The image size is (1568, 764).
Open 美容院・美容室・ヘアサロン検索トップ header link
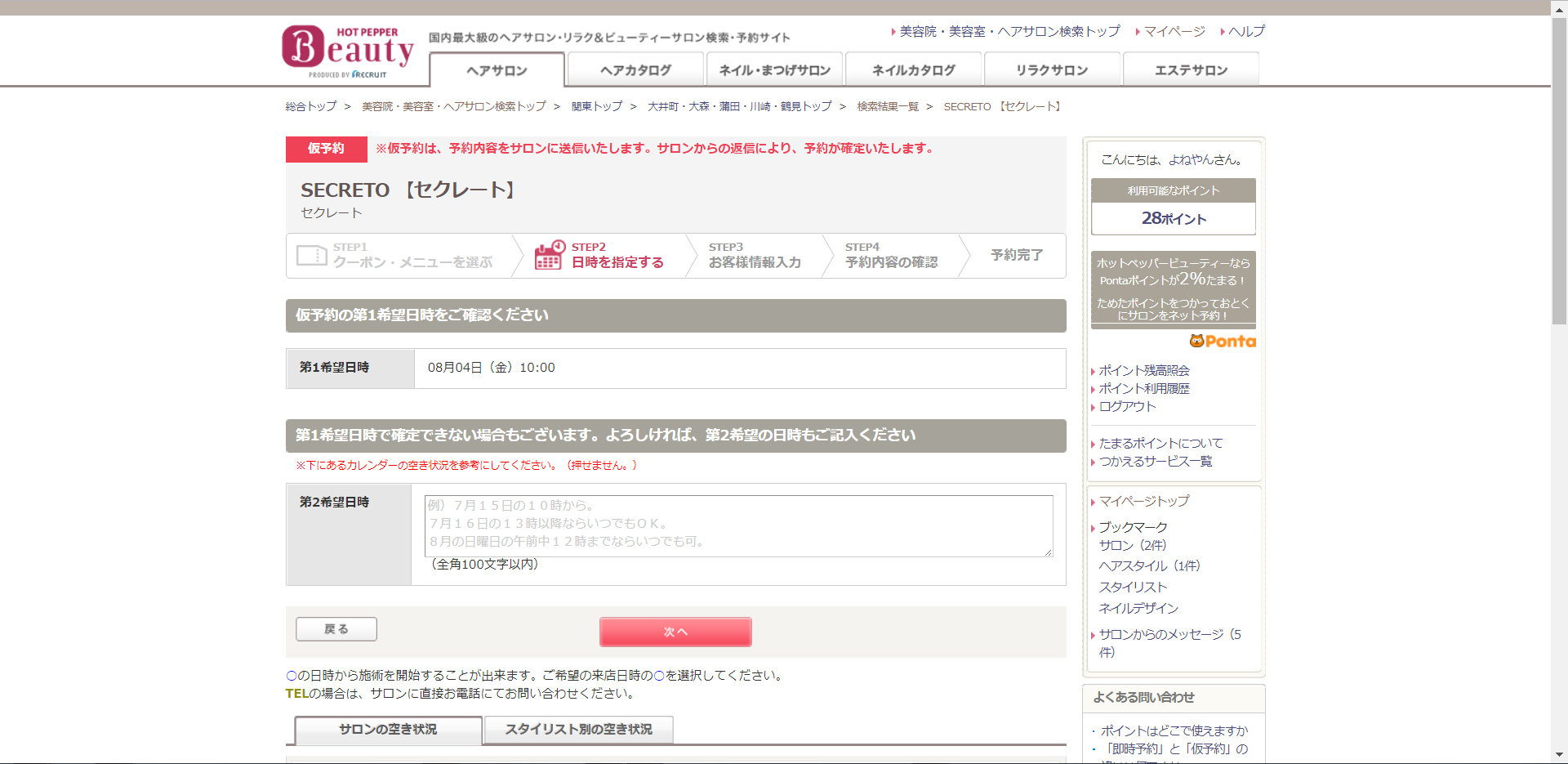tap(1009, 31)
